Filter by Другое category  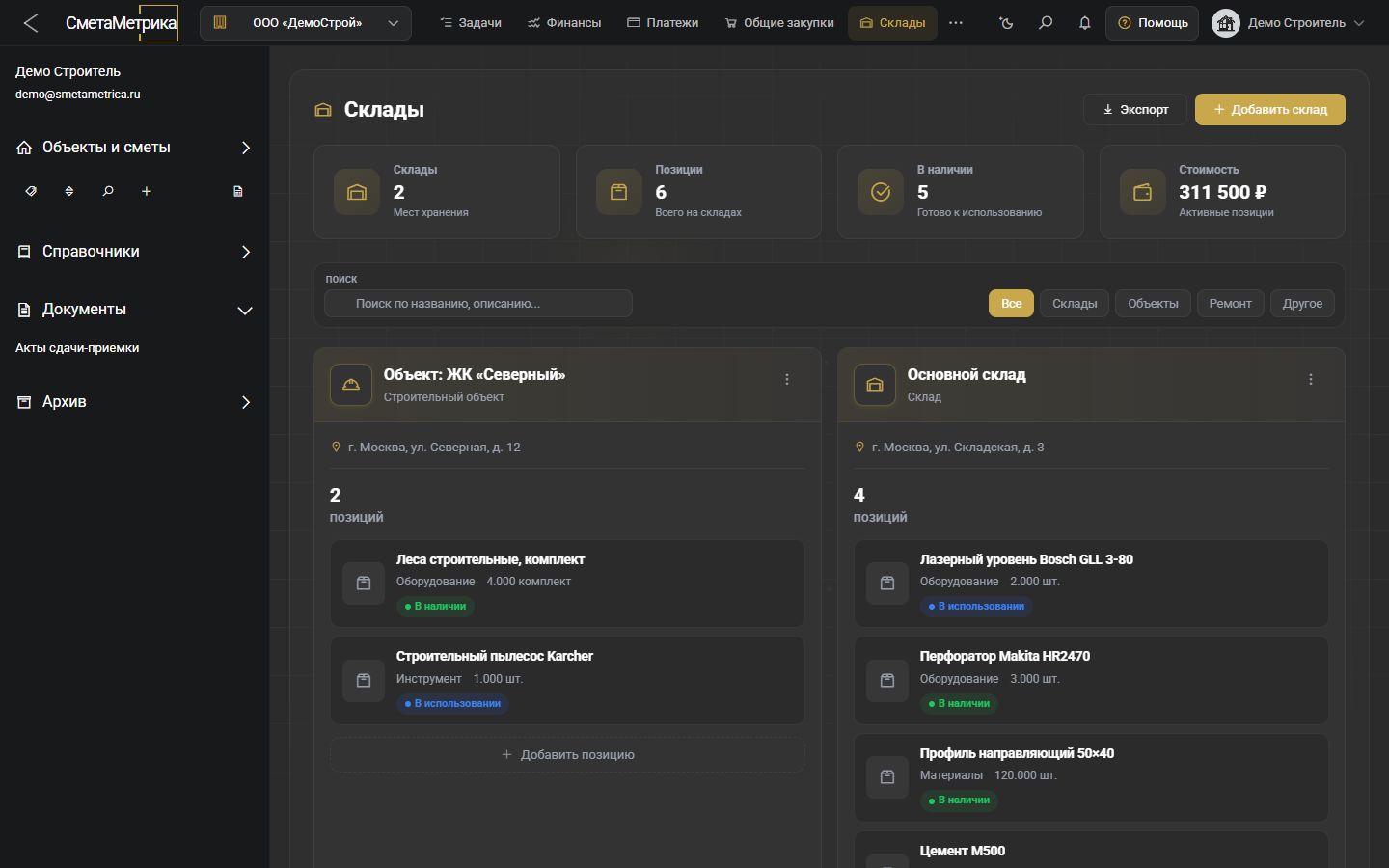click(1302, 303)
